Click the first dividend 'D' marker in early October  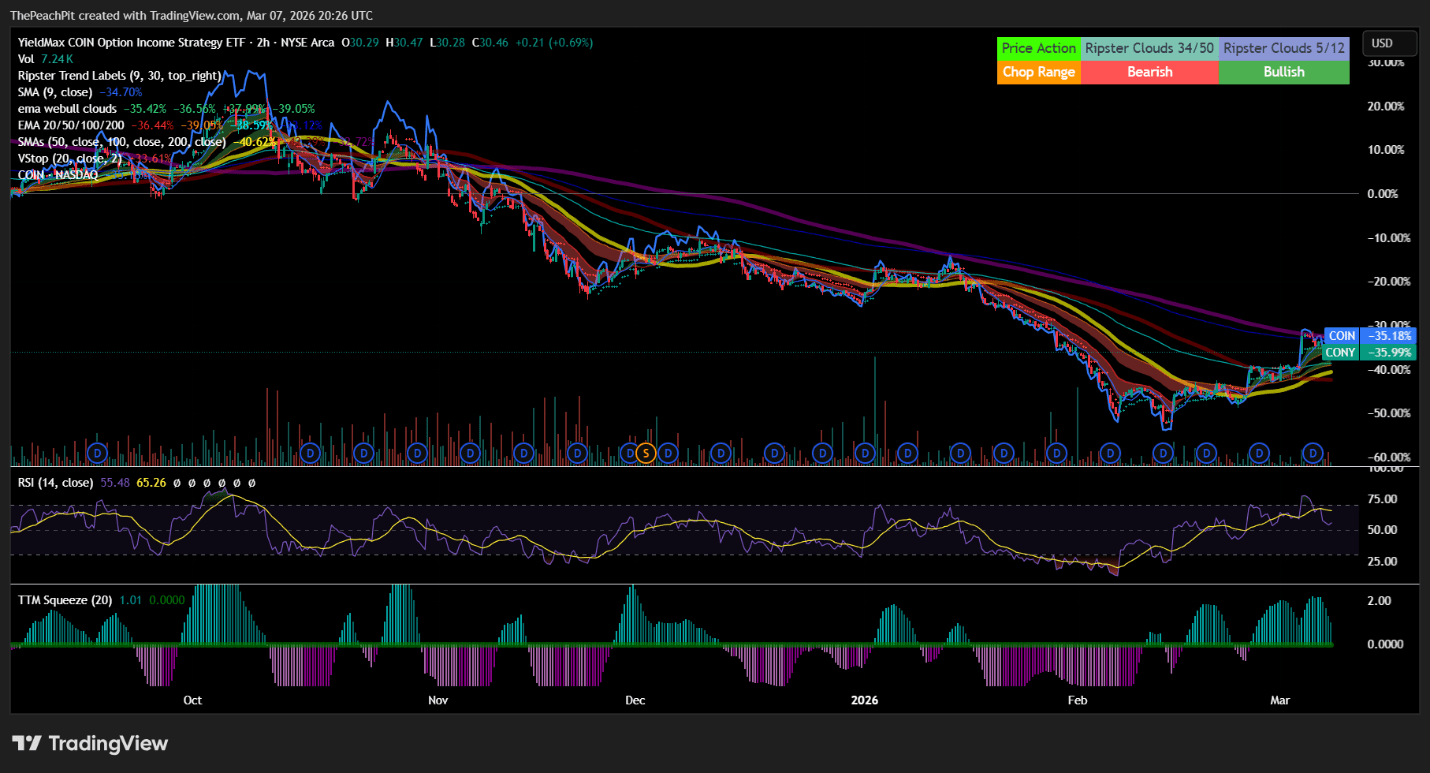98,453
